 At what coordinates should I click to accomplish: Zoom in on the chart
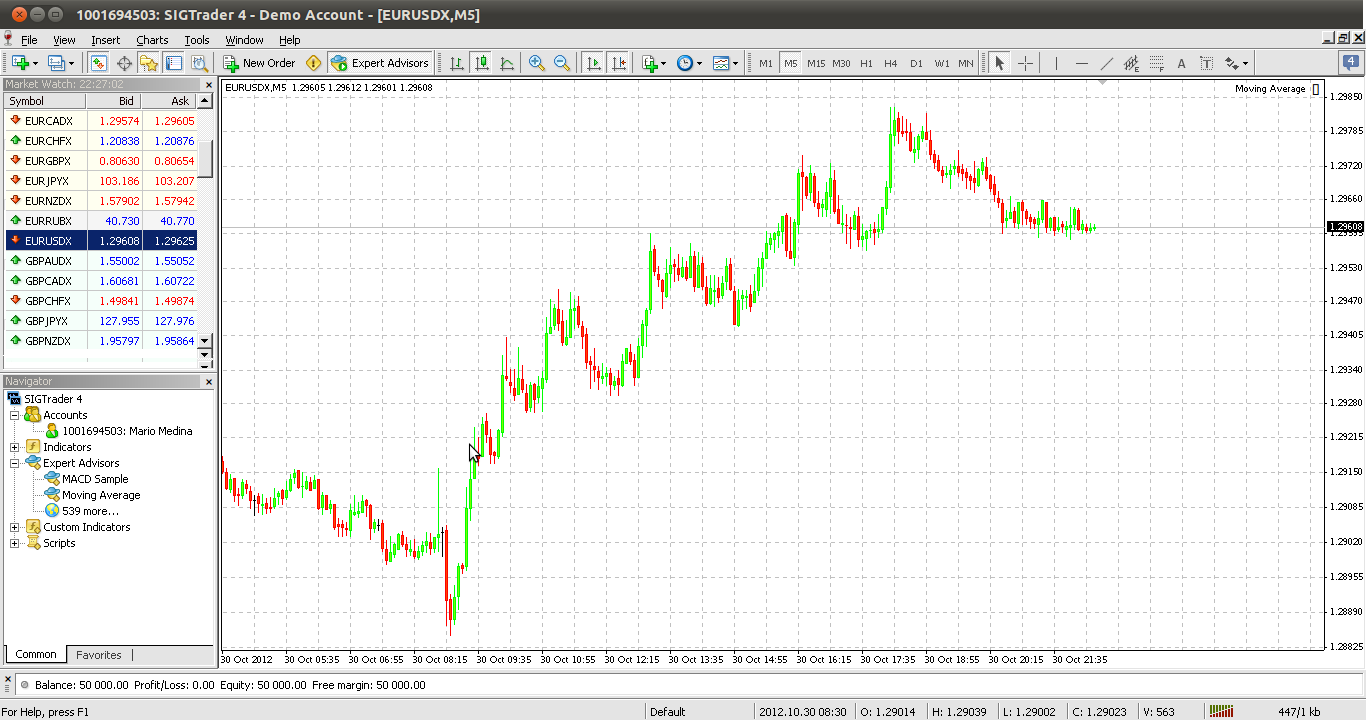pyautogui.click(x=537, y=62)
